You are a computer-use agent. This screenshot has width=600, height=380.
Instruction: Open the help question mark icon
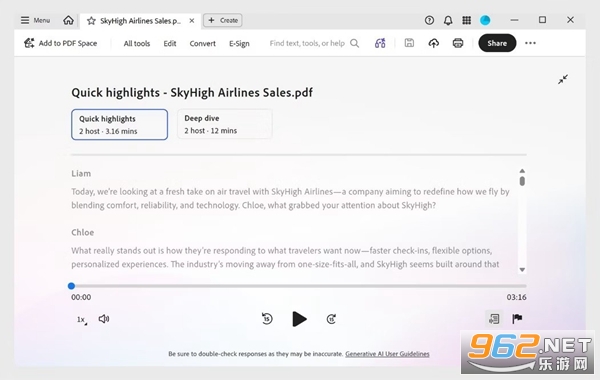tap(429, 20)
